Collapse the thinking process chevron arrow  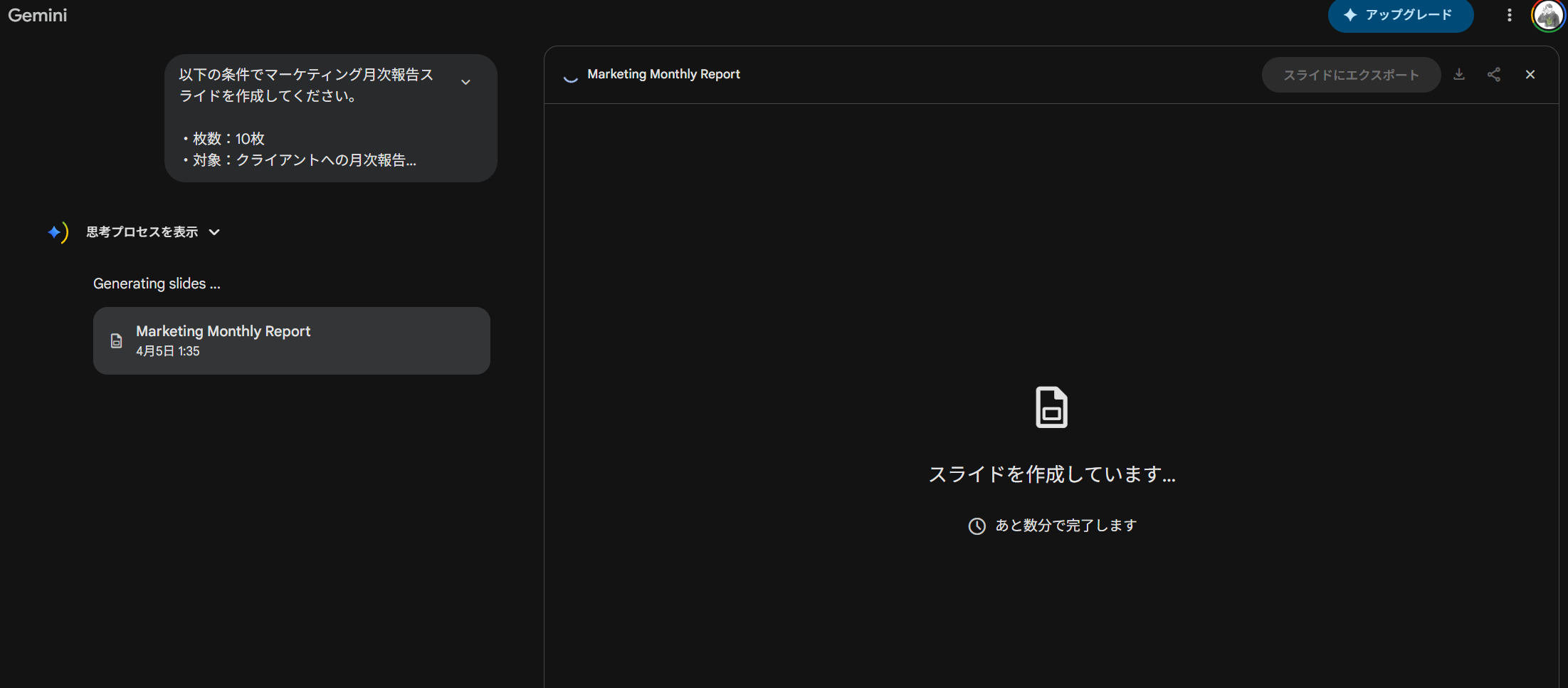point(214,232)
